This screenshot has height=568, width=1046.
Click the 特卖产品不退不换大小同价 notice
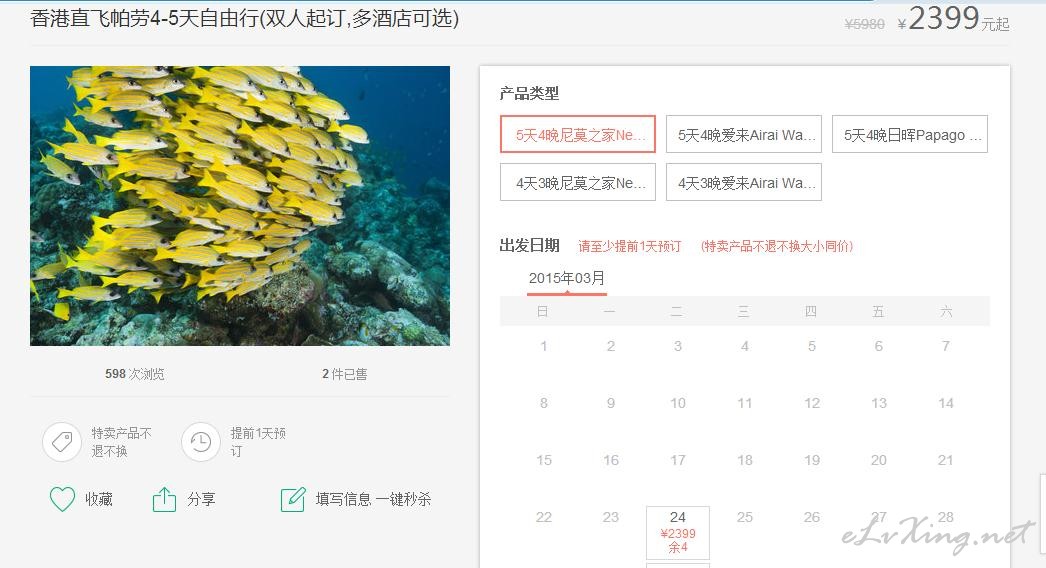coord(776,246)
